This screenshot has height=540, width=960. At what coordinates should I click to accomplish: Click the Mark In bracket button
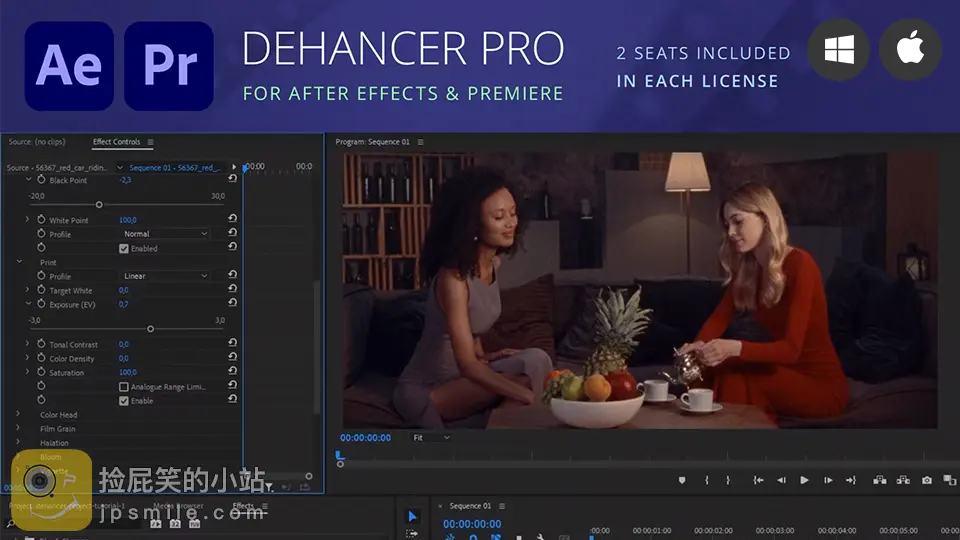coord(707,480)
